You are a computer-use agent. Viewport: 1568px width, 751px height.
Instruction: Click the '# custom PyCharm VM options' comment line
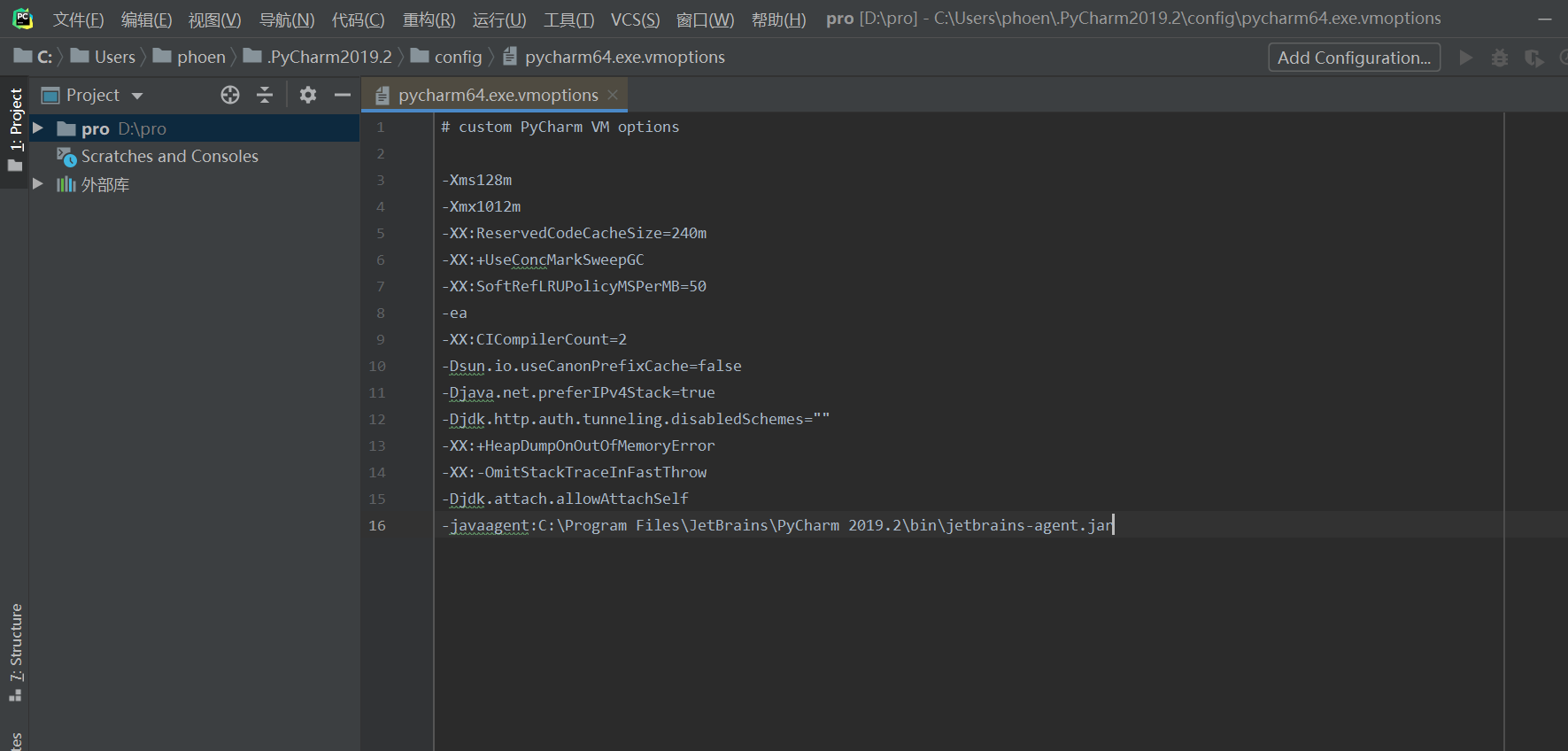point(560,127)
